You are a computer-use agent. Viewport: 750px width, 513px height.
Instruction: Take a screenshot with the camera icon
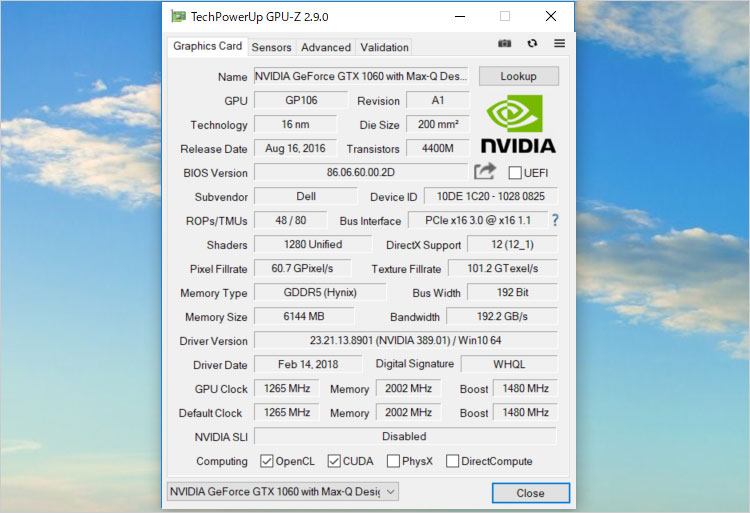pos(505,44)
